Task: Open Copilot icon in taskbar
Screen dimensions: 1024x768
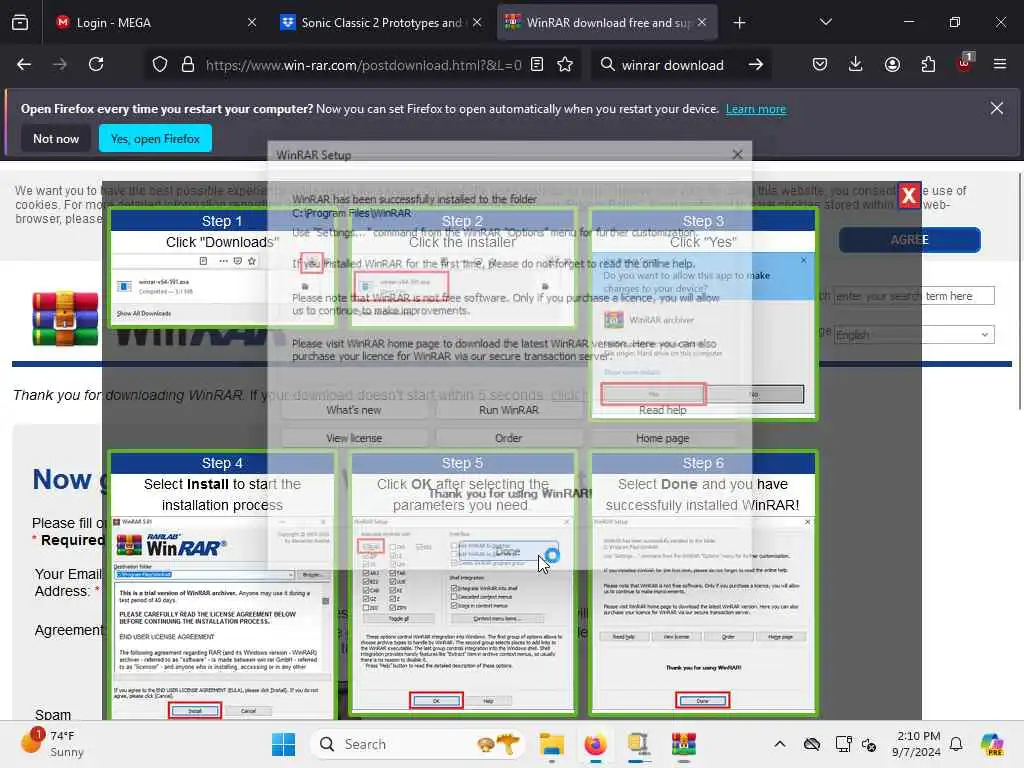Action: (x=992, y=744)
